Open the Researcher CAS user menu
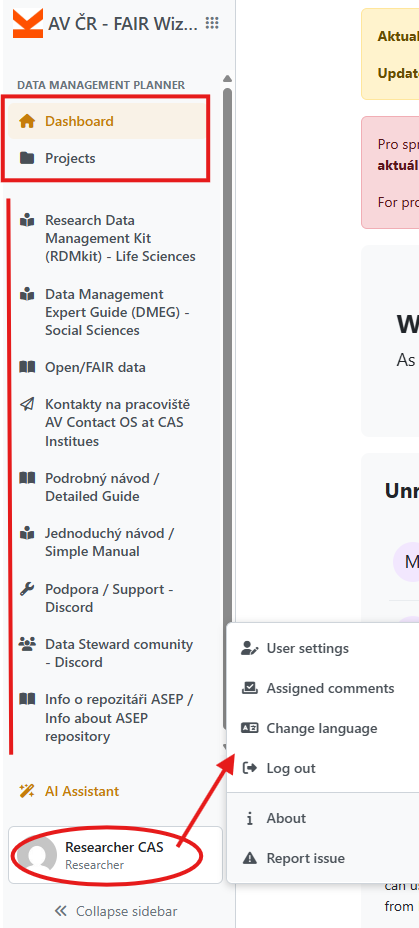The width and height of the screenshot is (419, 928). (x=115, y=855)
